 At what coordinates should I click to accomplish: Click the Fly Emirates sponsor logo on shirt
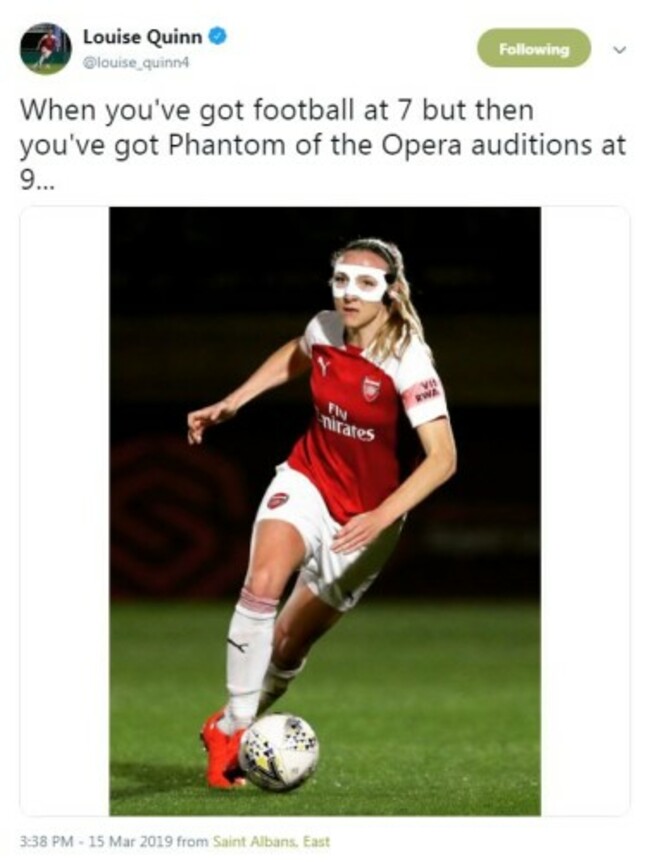(346, 424)
